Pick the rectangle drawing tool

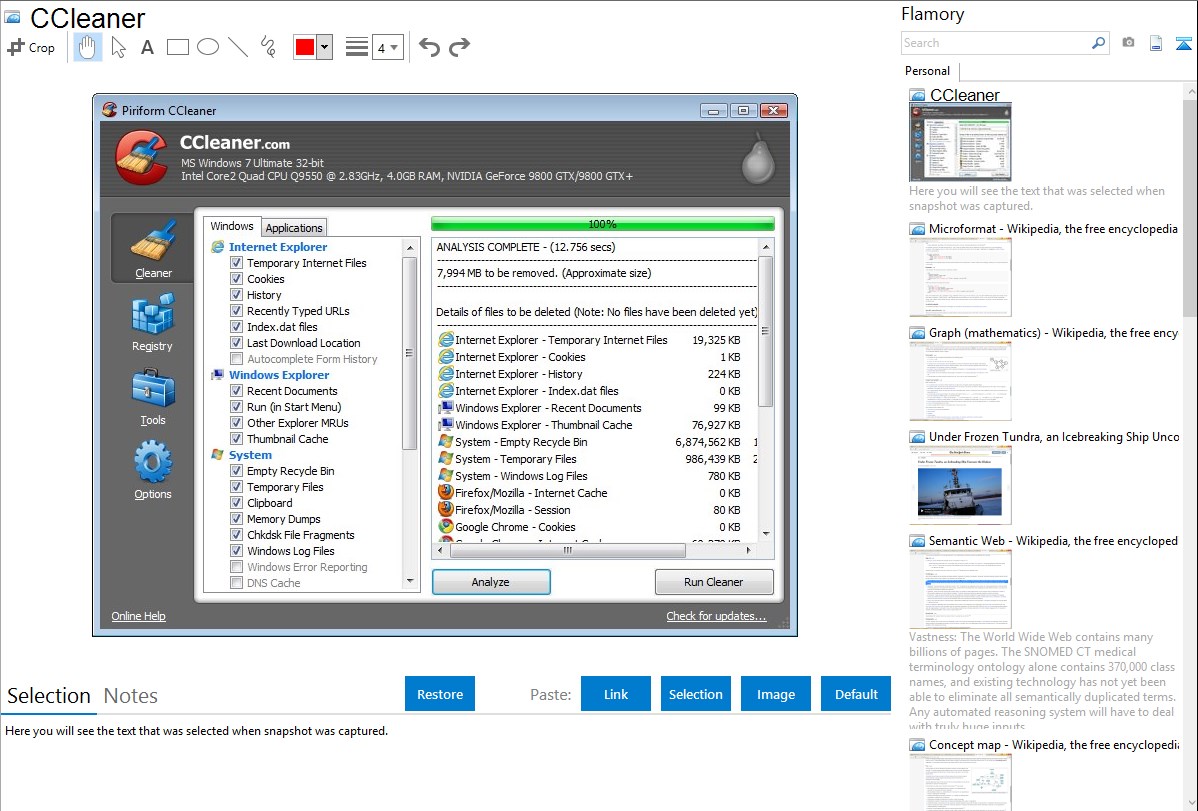pos(177,47)
